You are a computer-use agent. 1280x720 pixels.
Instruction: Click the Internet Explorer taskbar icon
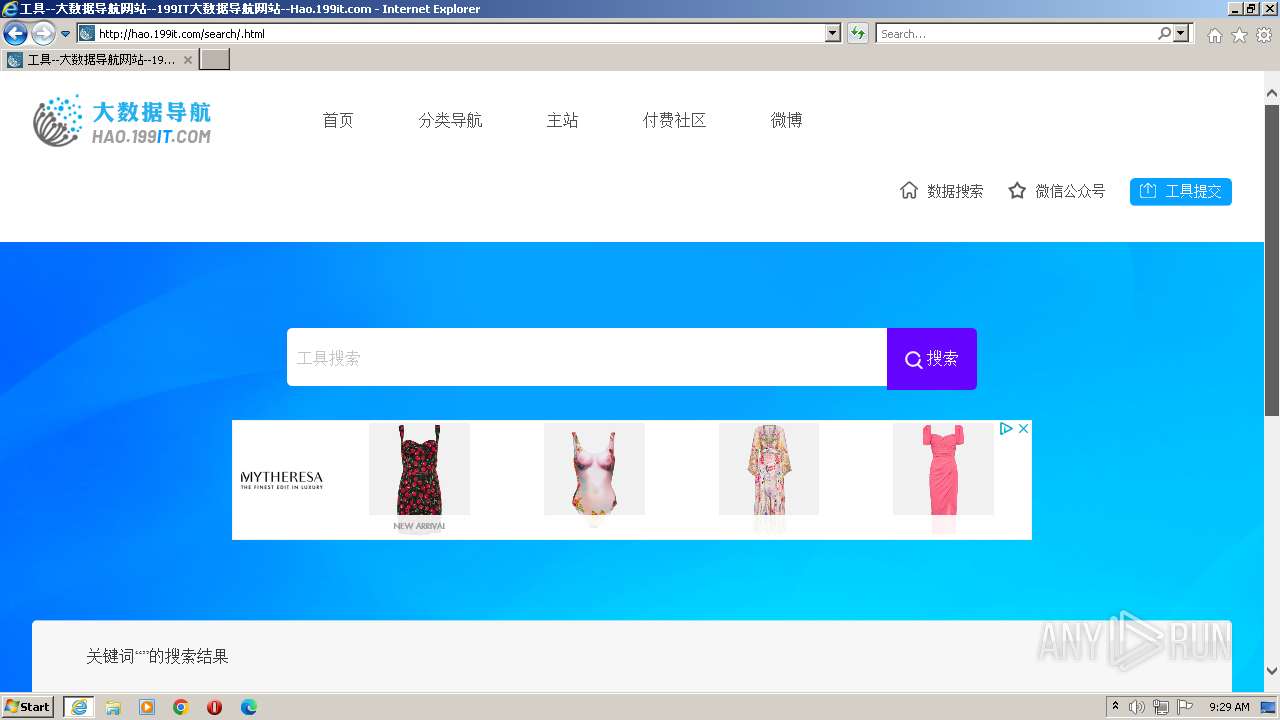(x=78, y=707)
